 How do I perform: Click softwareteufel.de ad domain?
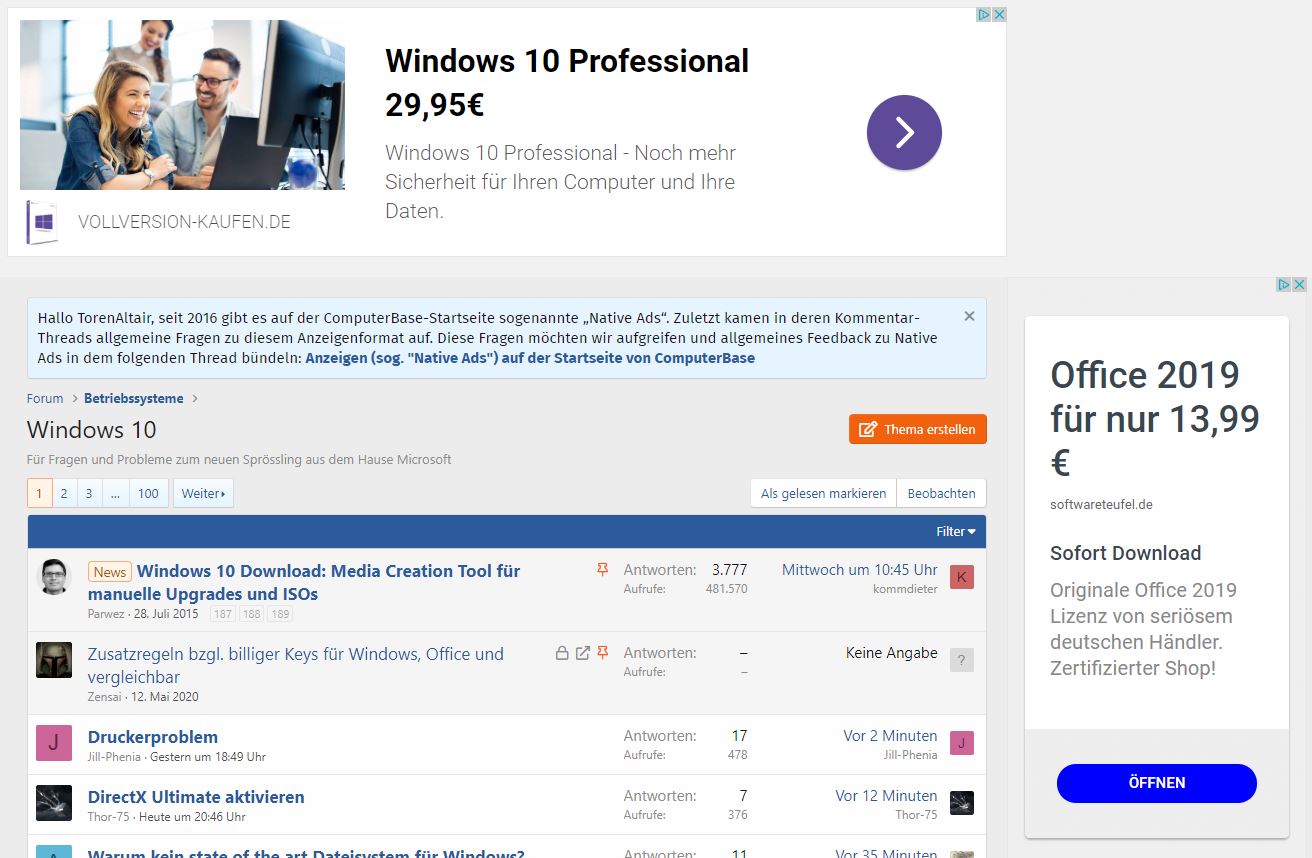pos(1101,505)
